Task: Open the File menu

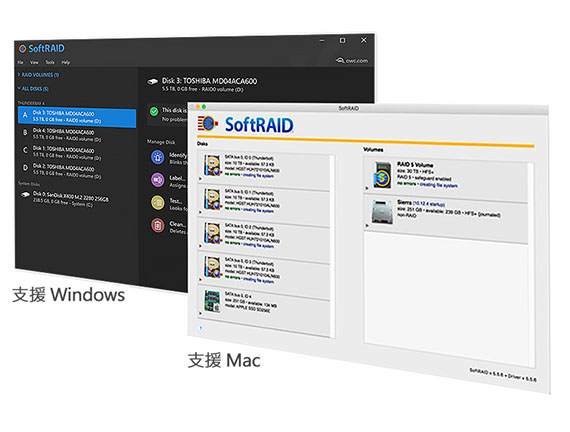Action: [20, 62]
